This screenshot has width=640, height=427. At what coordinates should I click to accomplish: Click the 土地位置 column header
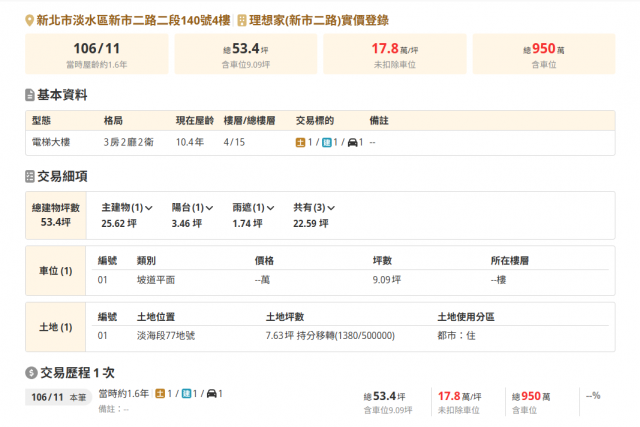point(156,317)
